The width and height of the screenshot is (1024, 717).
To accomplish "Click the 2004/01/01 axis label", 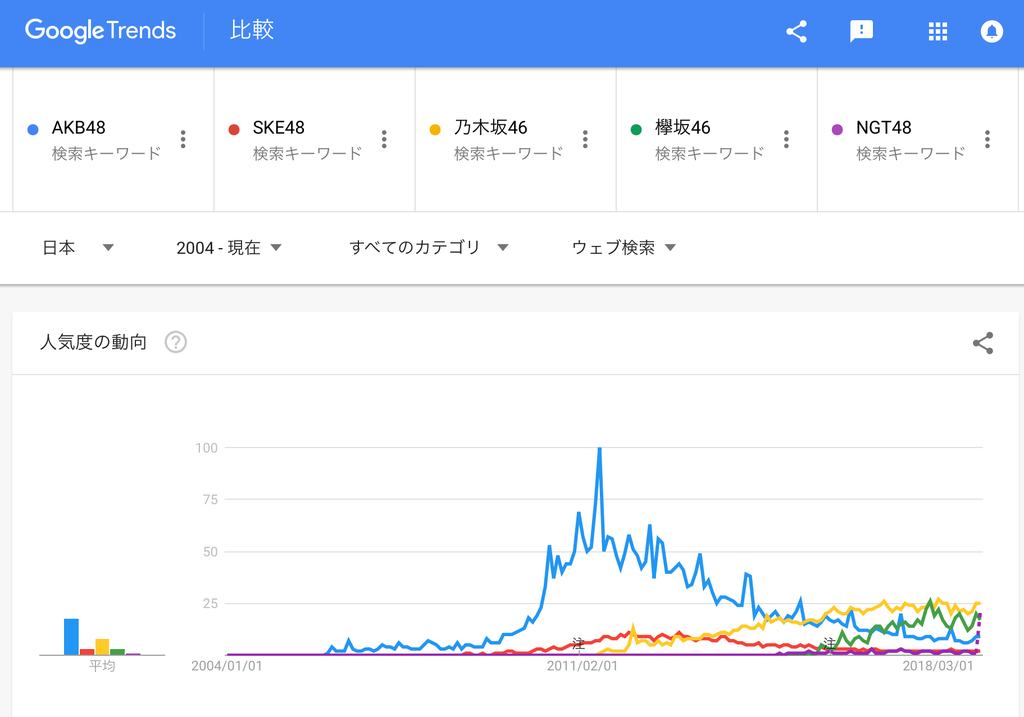I will coord(227,666).
